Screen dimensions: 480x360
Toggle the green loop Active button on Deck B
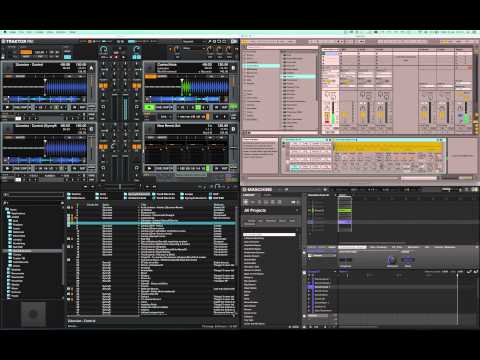click(233, 107)
